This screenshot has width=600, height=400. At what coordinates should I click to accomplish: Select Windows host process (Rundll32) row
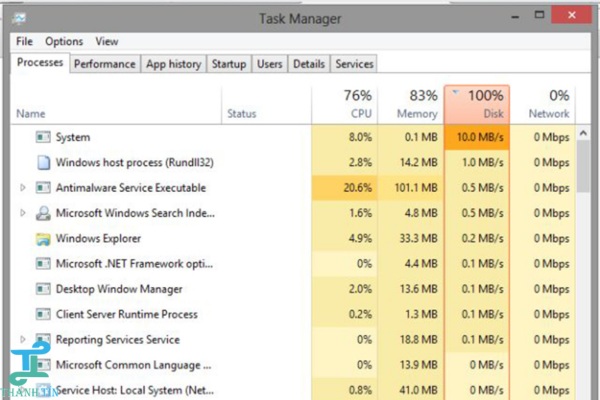[293, 162]
